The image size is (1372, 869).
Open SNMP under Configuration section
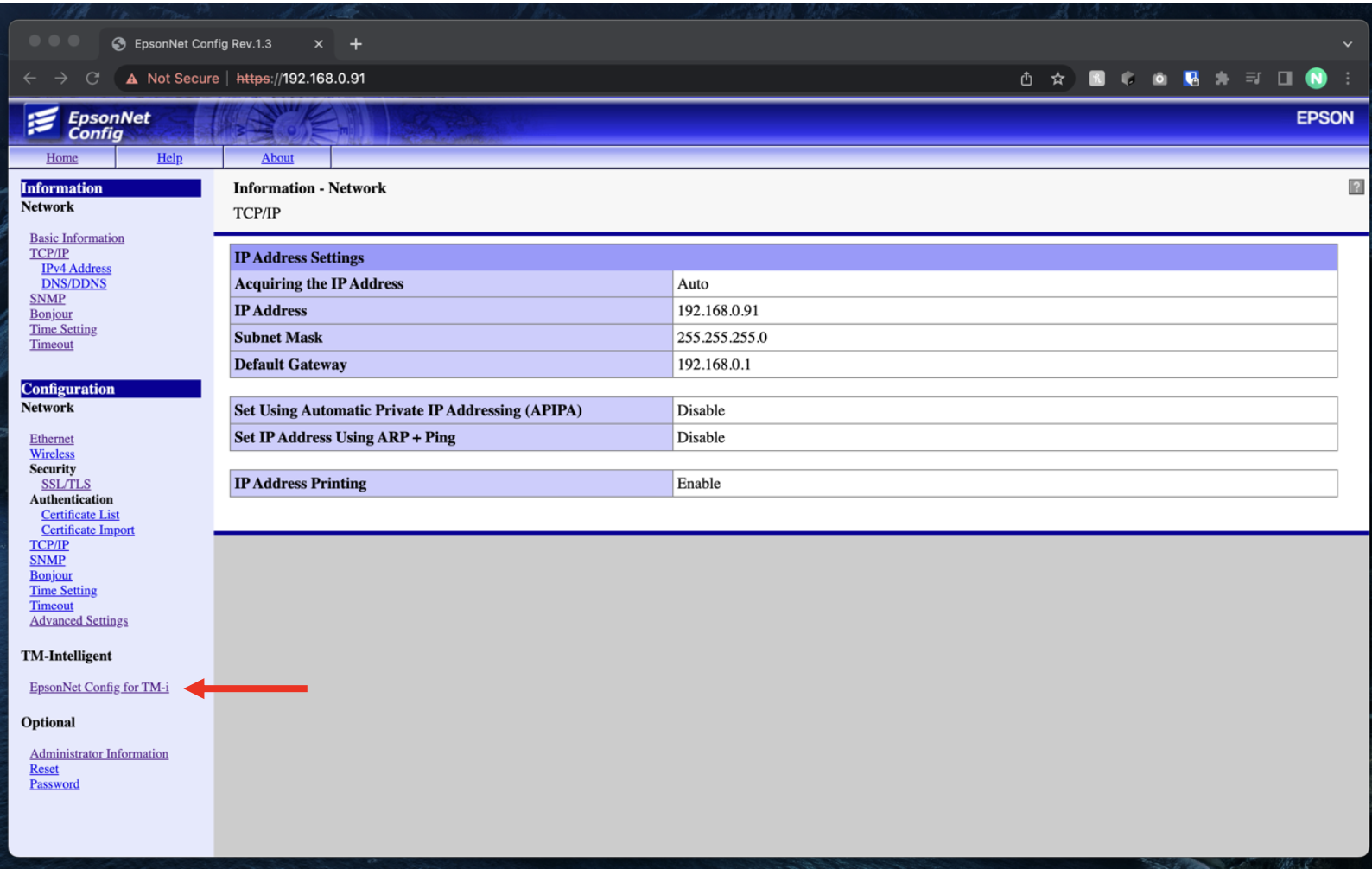point(48,560)
